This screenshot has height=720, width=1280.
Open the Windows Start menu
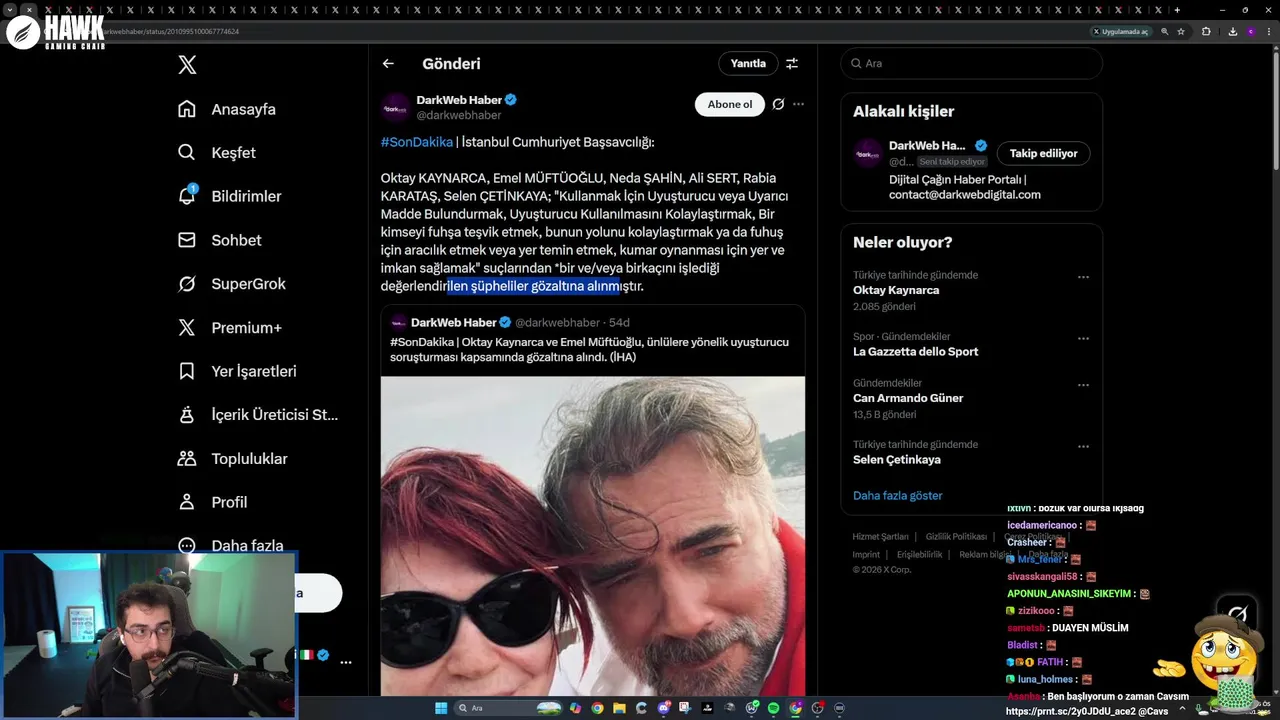click(441, 708)
